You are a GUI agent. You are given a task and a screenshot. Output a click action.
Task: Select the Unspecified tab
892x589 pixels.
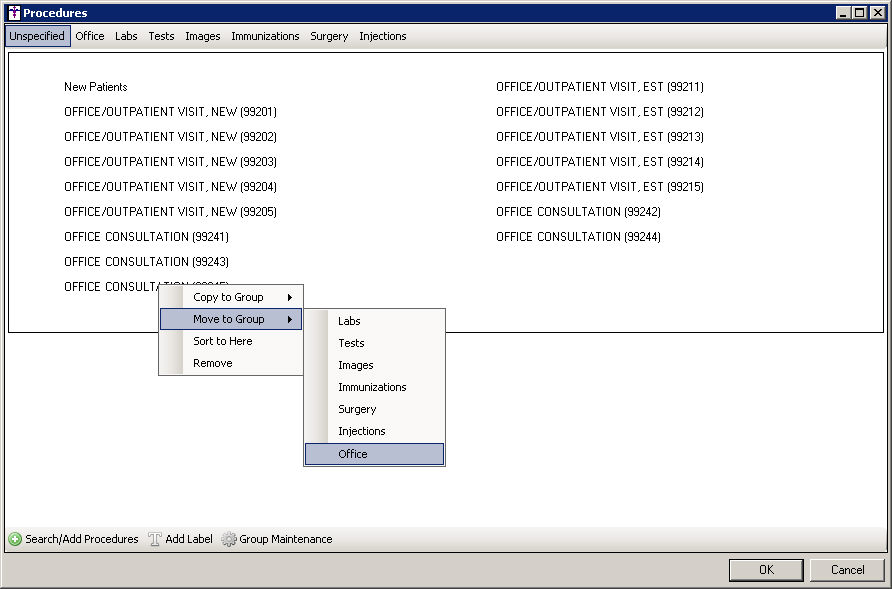(x=37, y=36)
